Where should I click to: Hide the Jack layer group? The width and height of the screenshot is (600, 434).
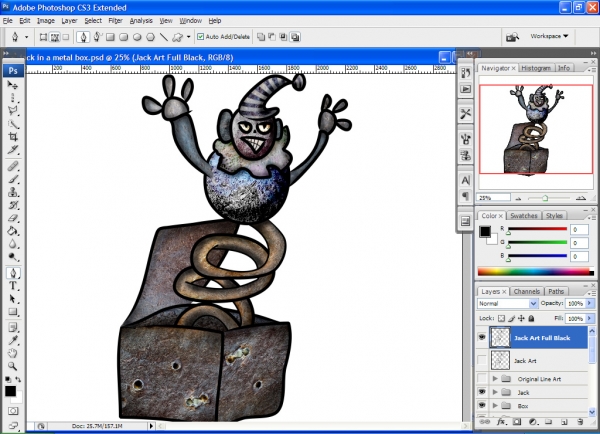482,392
